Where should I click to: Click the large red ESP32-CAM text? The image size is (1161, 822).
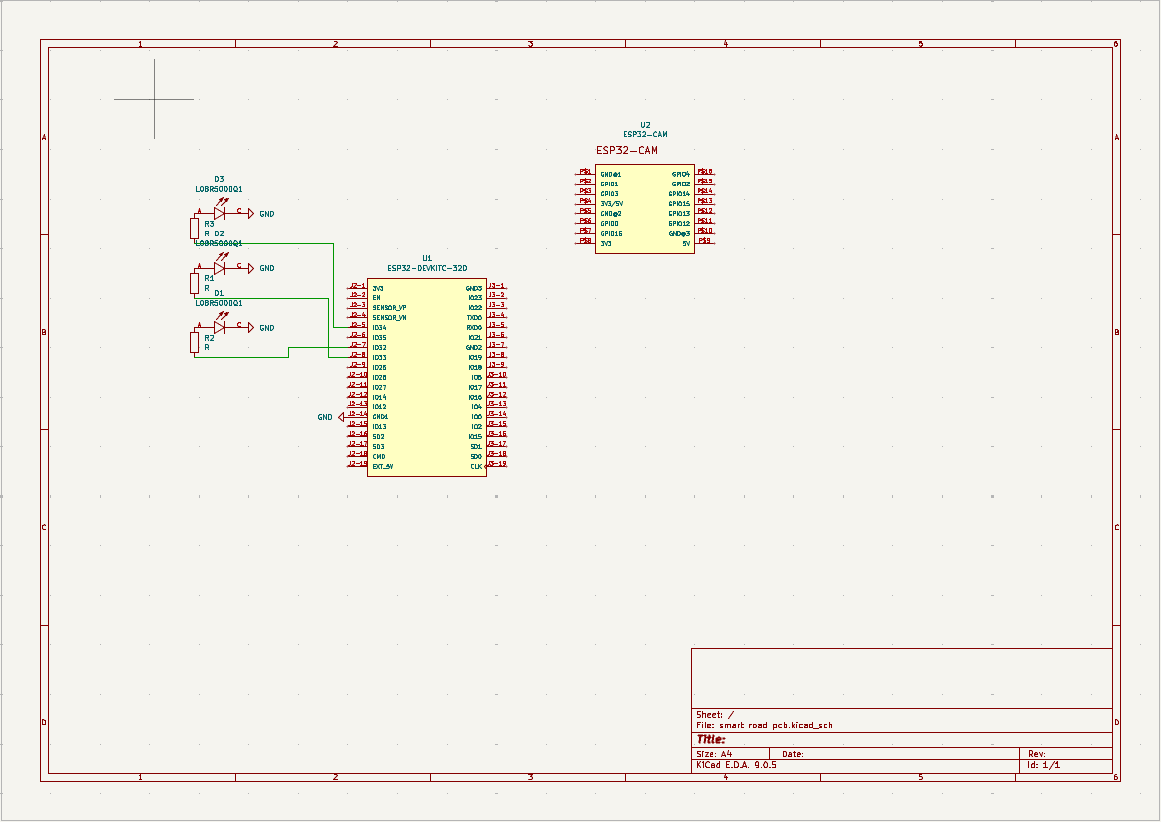(627, 150)
